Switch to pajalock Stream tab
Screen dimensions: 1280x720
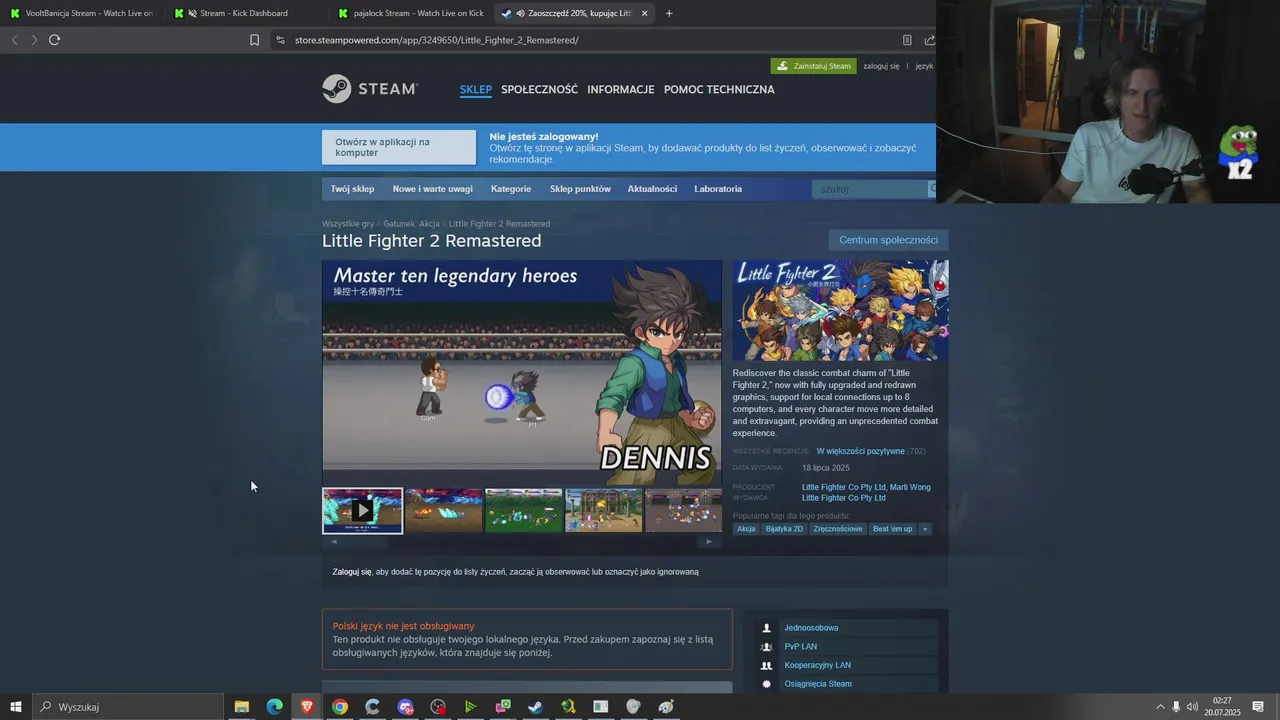click(x=410, y=13)
